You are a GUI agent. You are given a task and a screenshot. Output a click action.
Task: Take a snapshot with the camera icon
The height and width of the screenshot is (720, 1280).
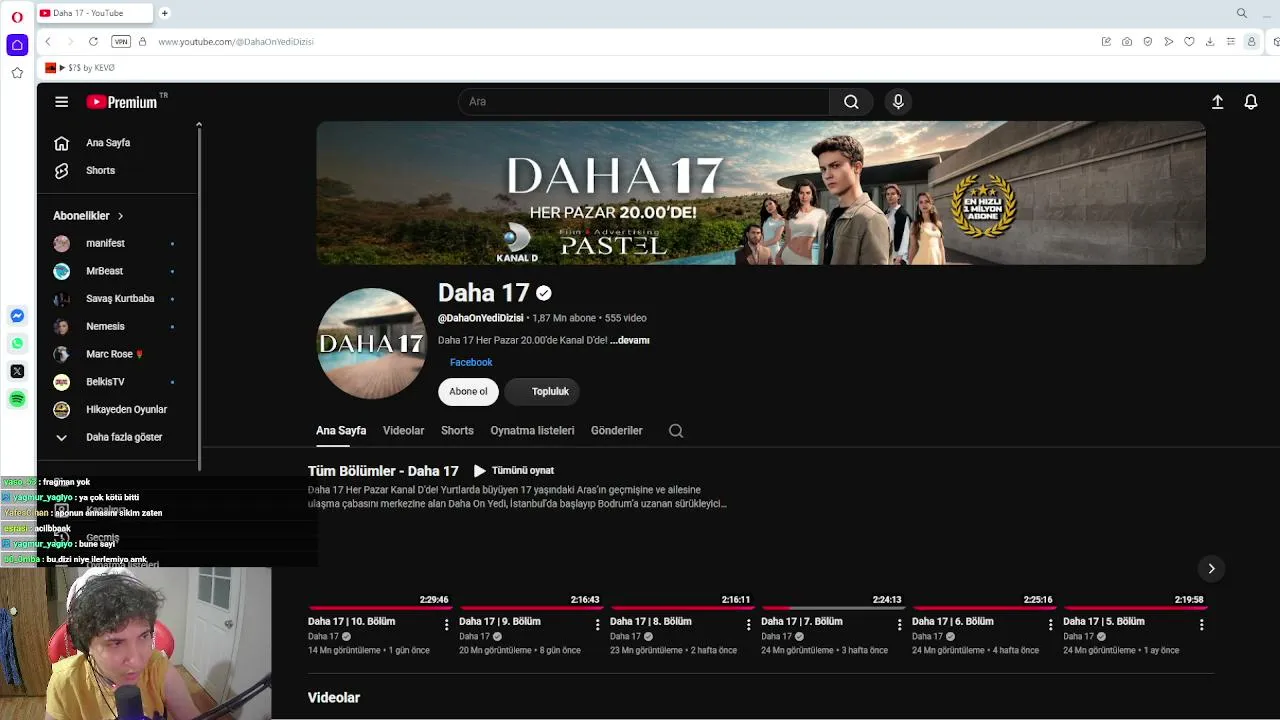[1127, 41]
